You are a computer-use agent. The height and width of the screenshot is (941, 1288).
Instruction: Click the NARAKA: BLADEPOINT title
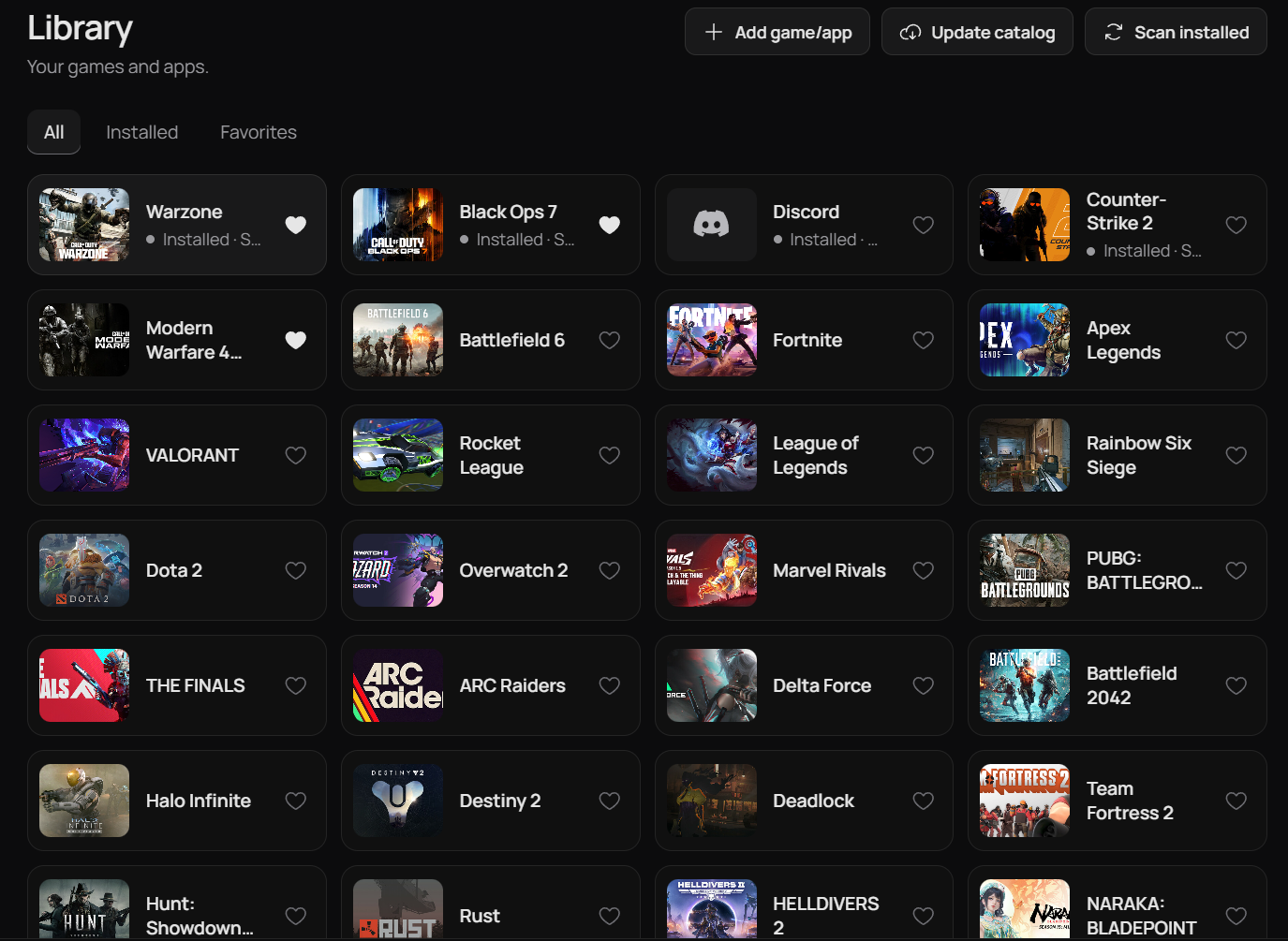click(1142, 916)
